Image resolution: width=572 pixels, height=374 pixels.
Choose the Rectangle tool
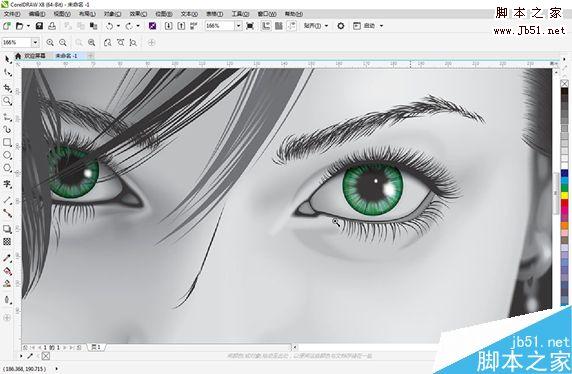coord(7,142)
